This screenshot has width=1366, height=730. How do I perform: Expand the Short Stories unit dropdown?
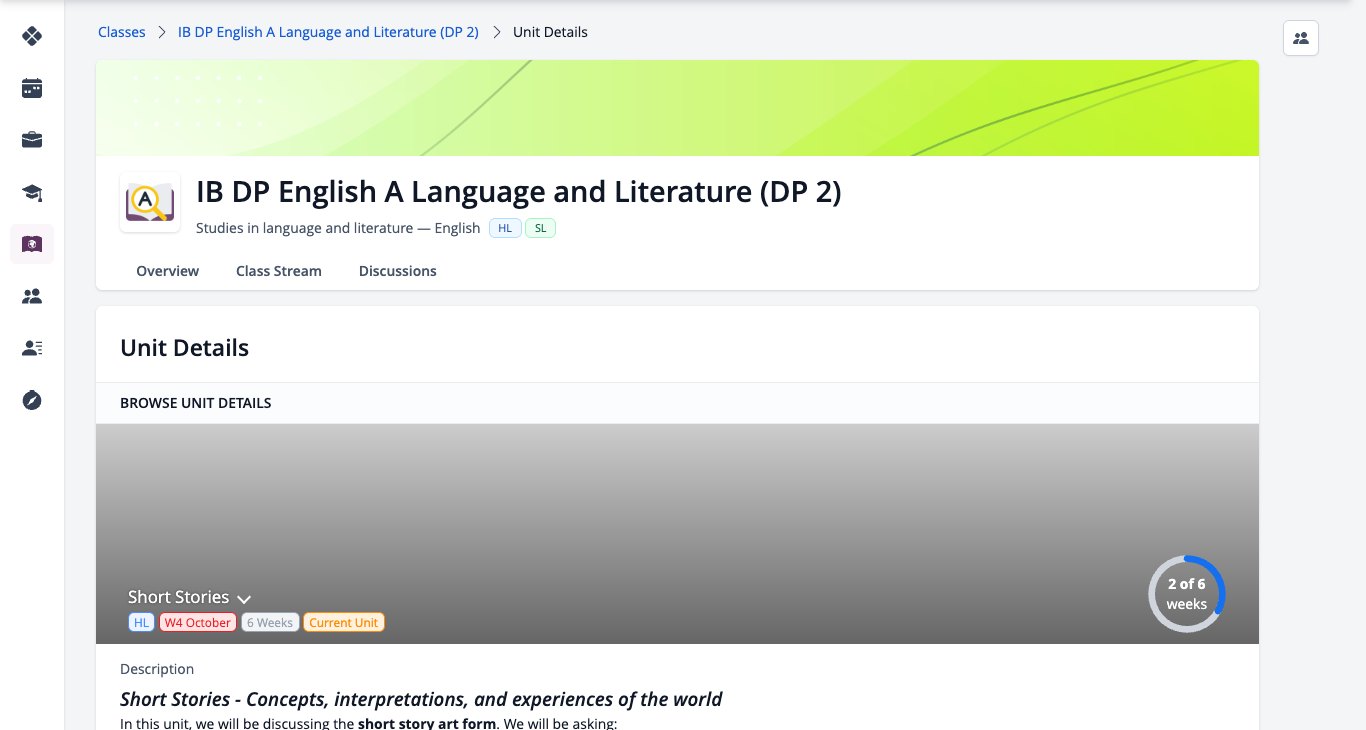[x=189, y=597]
